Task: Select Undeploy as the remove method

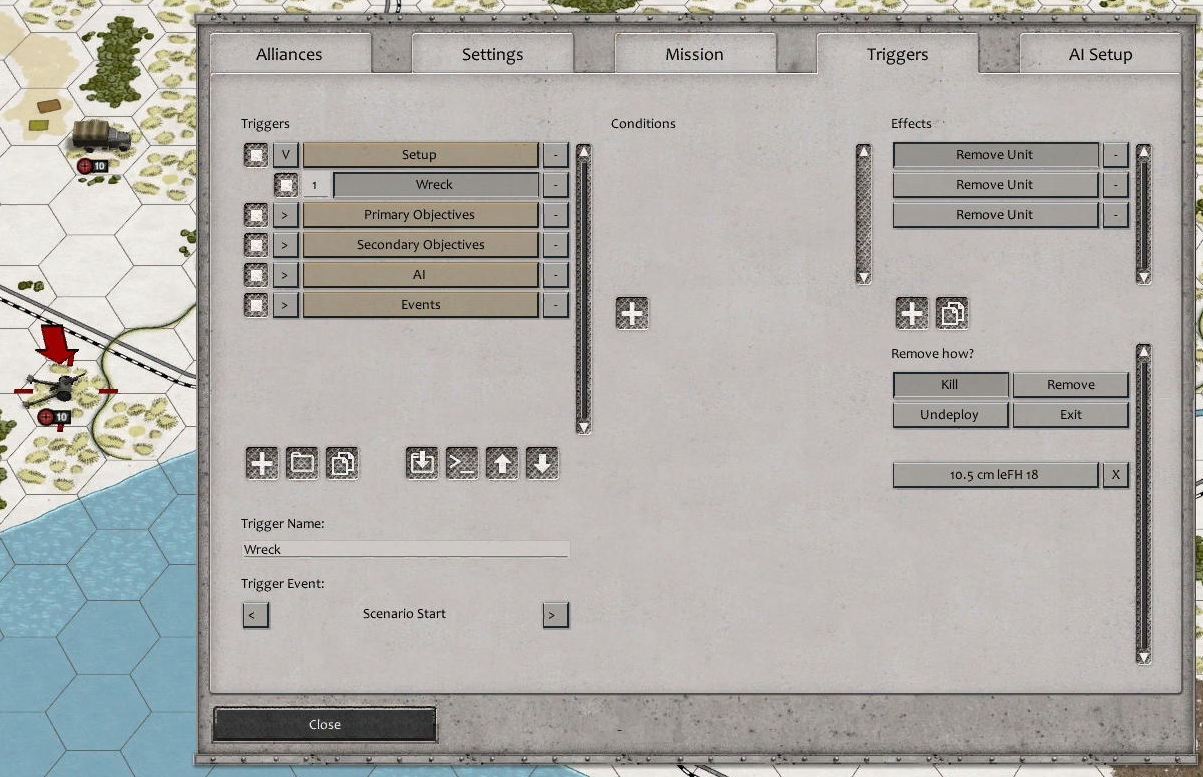Action: pos(949,414)
